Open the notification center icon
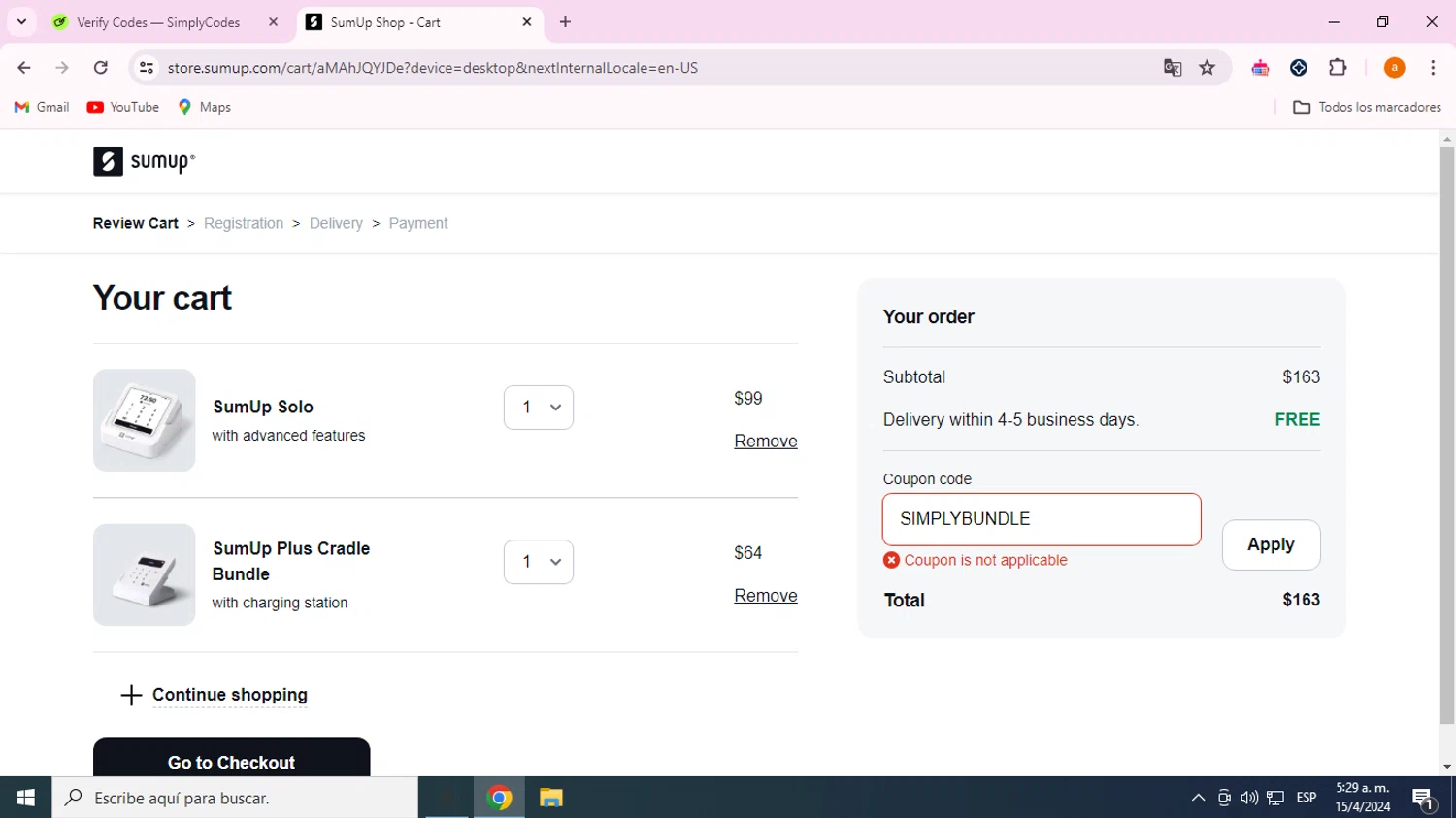Screen dimensions: 1456x818 [x=1424, y=799]
